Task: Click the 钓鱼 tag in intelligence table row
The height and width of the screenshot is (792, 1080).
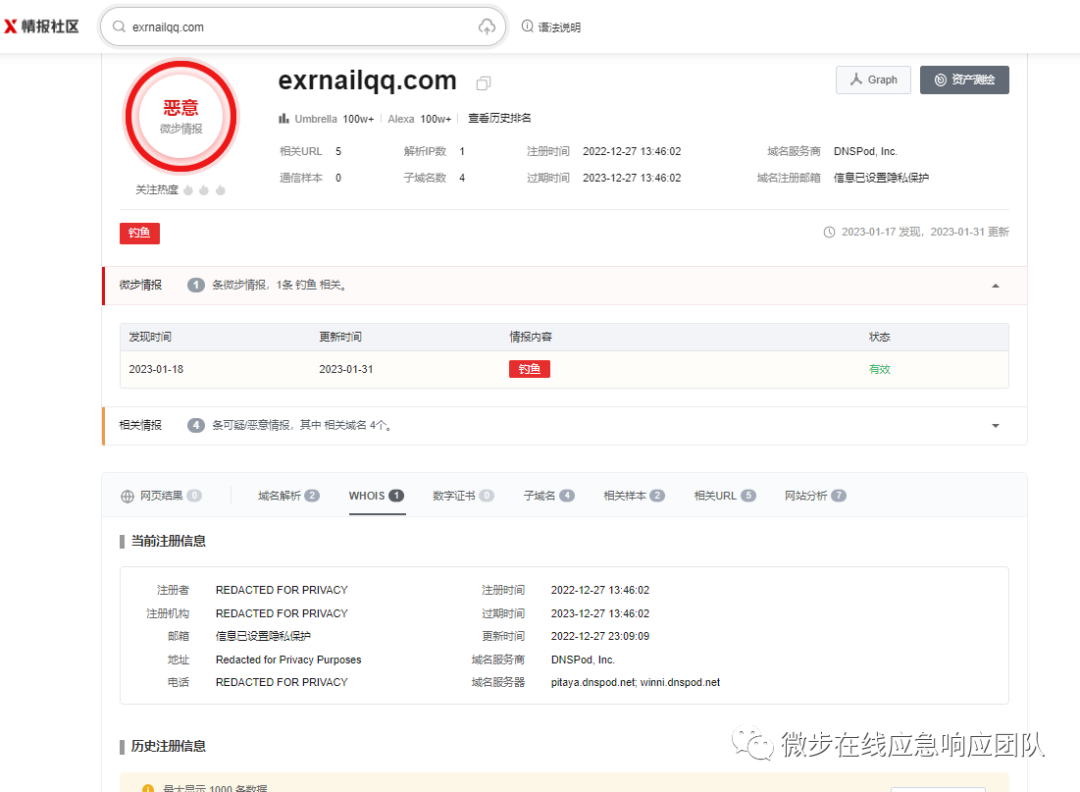Action: pos(530,369)
